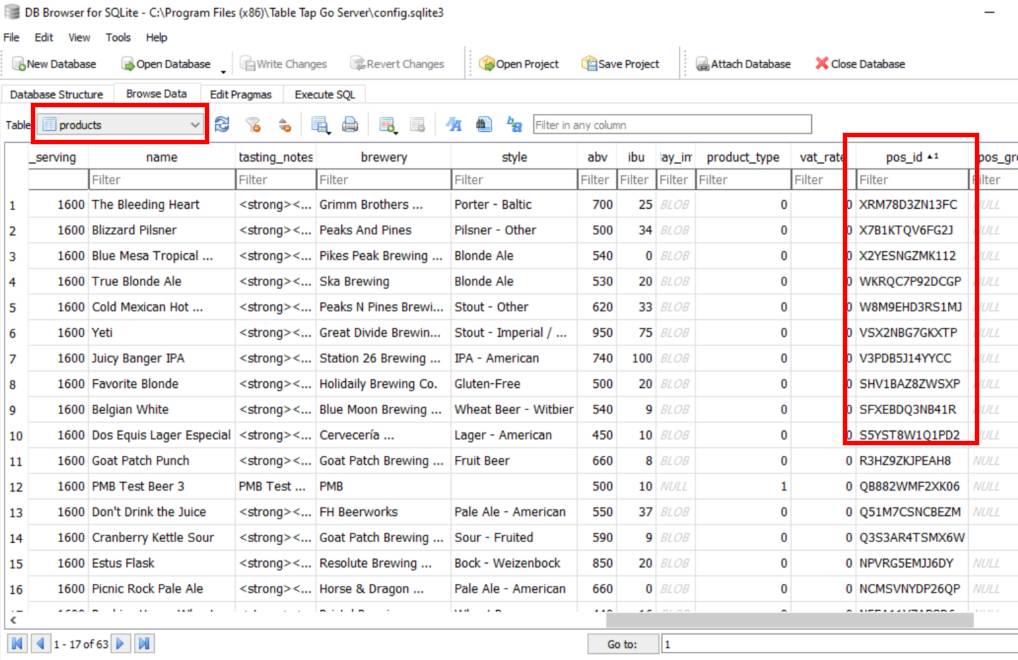Select cell 'Juicy Banger IPA'

[x=162, y=358]
